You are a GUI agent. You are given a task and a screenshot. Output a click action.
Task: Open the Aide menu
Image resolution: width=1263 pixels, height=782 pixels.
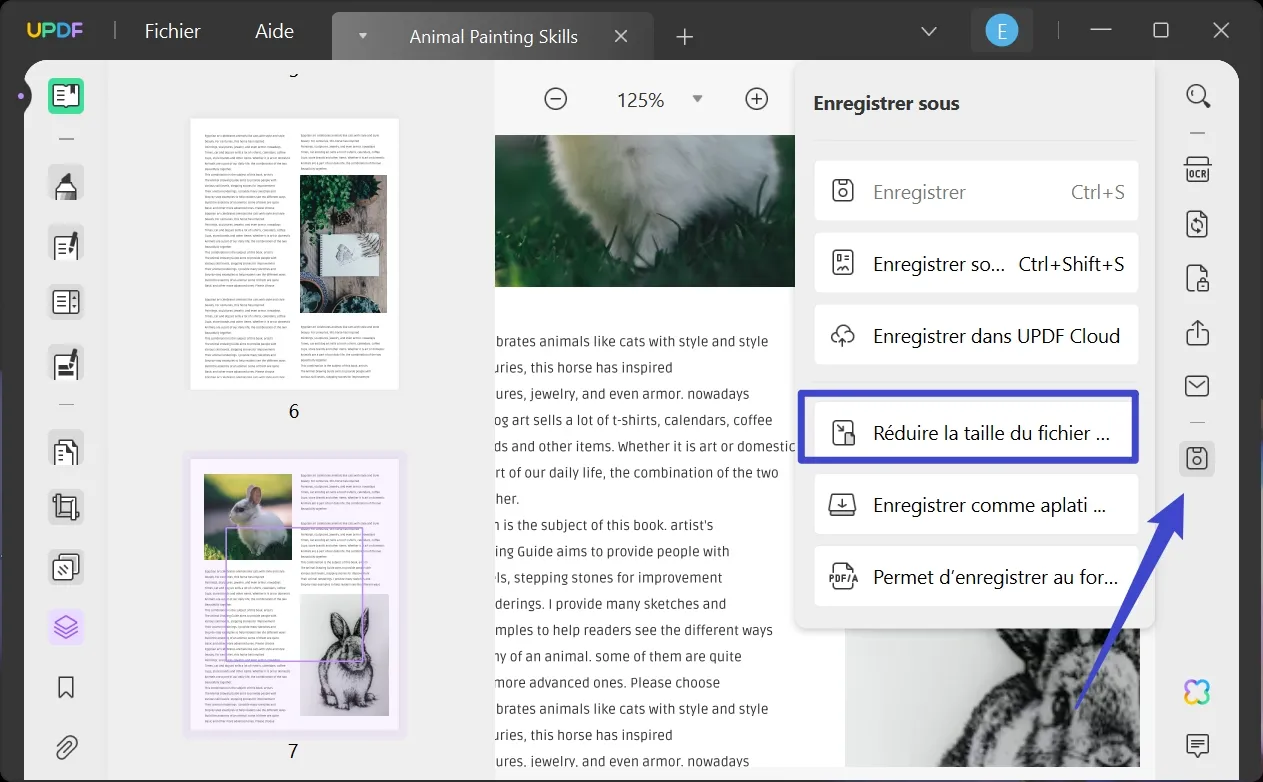click(x=274, y=31)
